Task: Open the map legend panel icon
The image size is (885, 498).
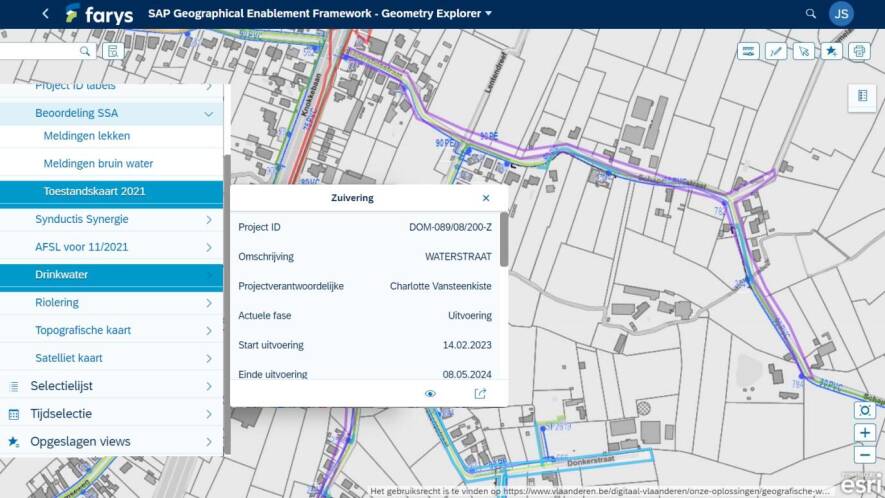Action: (x=861, y=96)
